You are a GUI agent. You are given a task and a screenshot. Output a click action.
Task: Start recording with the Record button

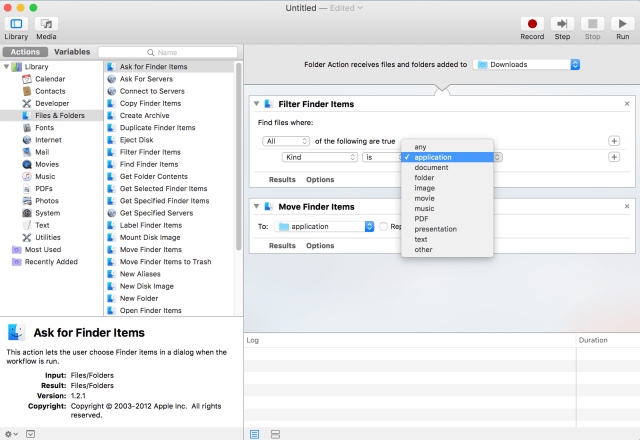[x=532, y=24]
